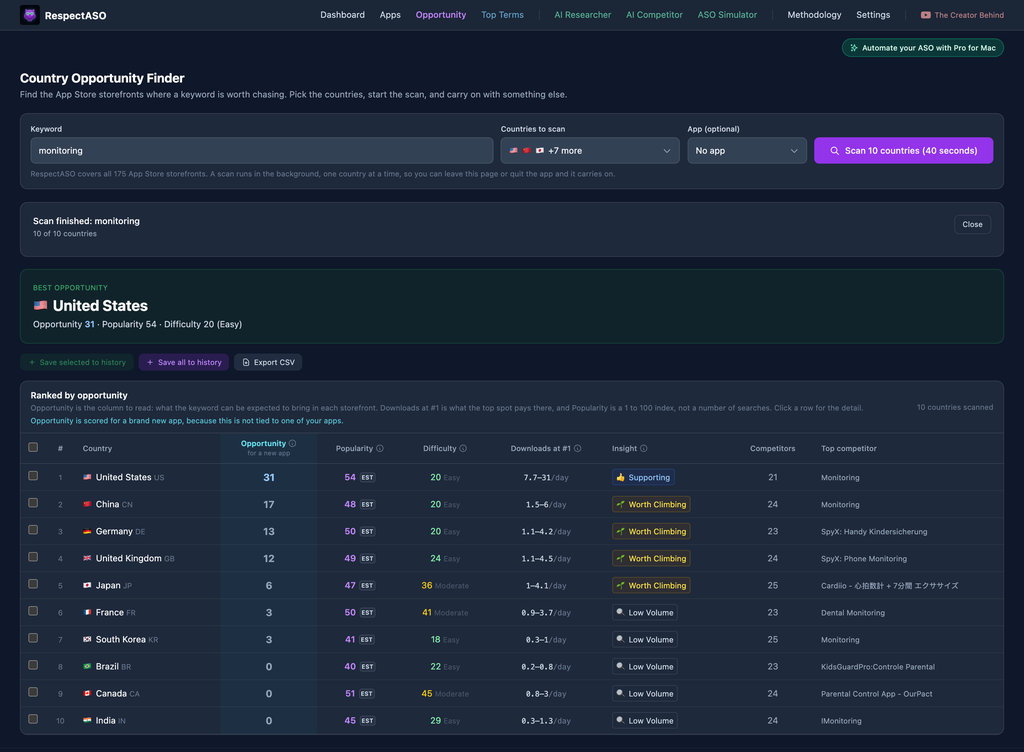Click United States opportunity score 31
The image size is (1024, 752).
(x=268, y=478)
